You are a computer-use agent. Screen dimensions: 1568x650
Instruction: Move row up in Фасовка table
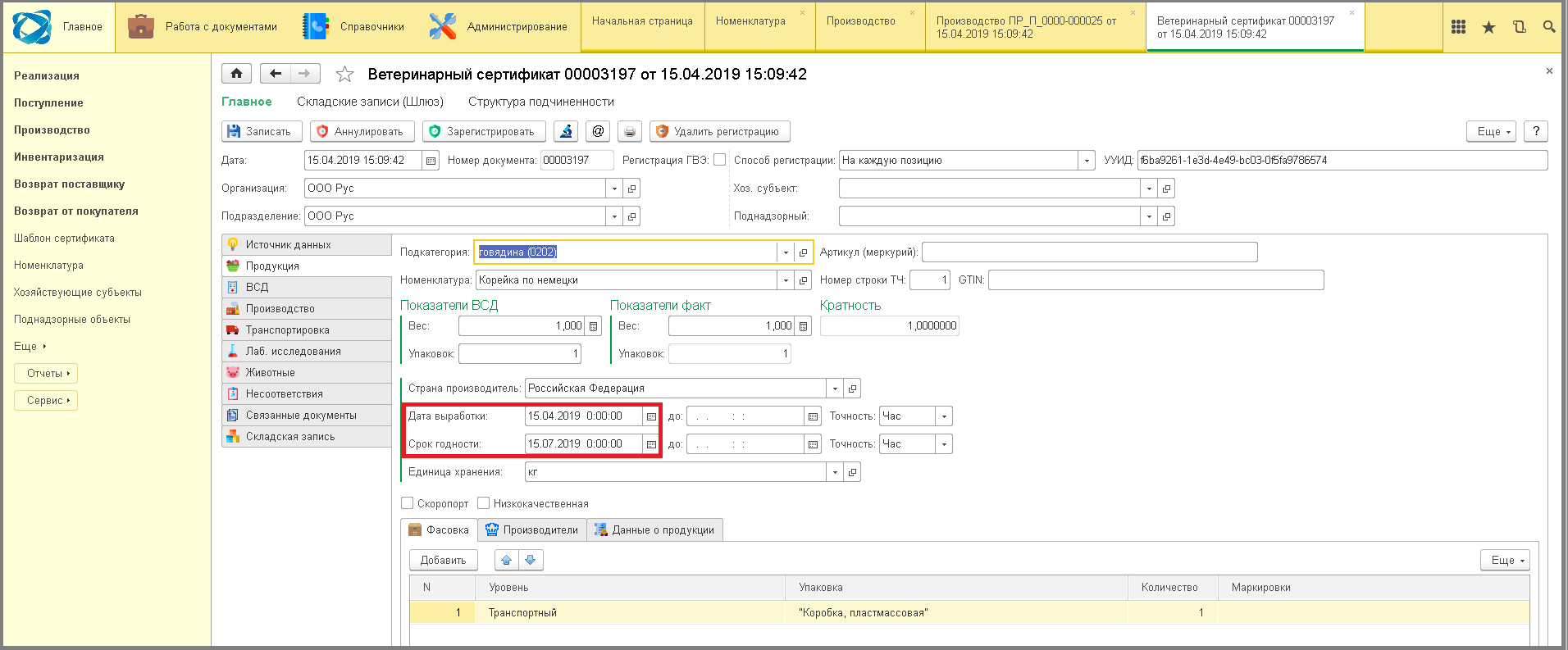(x=507, y=560)
